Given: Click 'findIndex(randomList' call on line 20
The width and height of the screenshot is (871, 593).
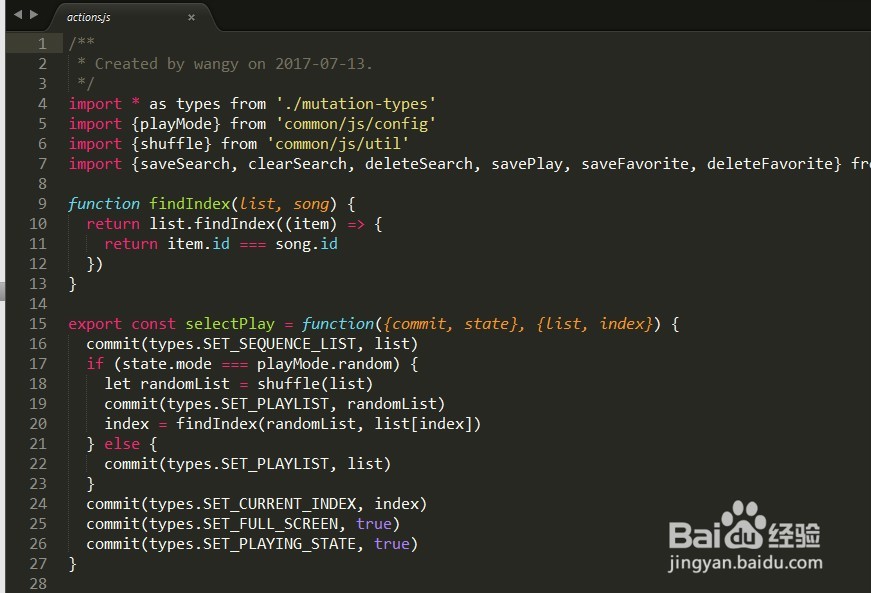Looking at the screenshot, I should pos(266,424).
